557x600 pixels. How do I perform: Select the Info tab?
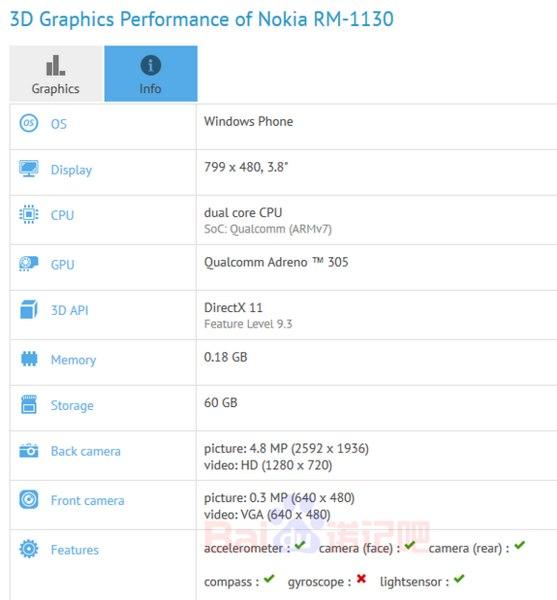click(151, 73)
